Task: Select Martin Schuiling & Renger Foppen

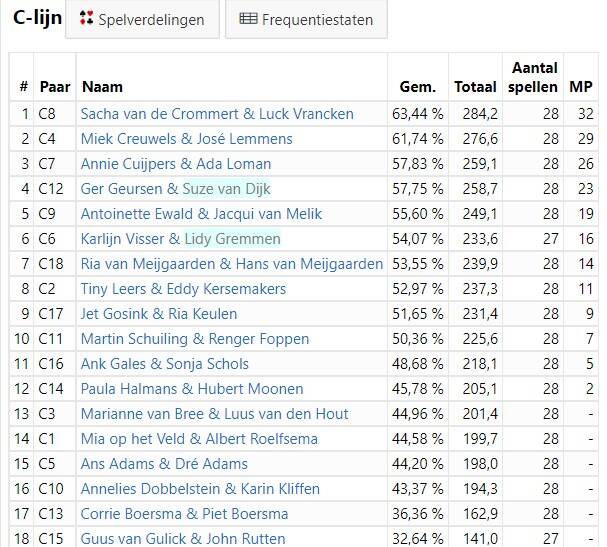Action: click(195, 339)
